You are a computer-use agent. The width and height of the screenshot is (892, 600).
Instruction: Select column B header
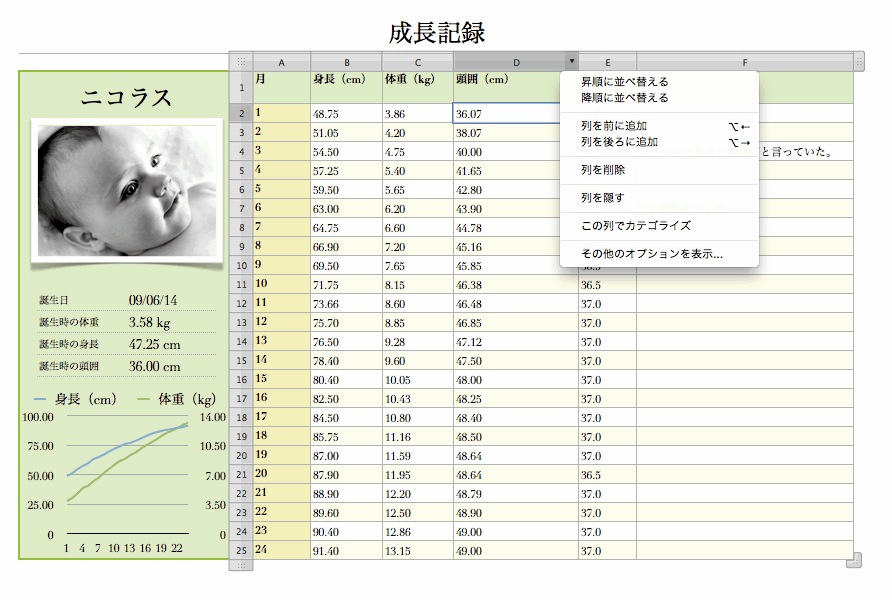point(346,62)
